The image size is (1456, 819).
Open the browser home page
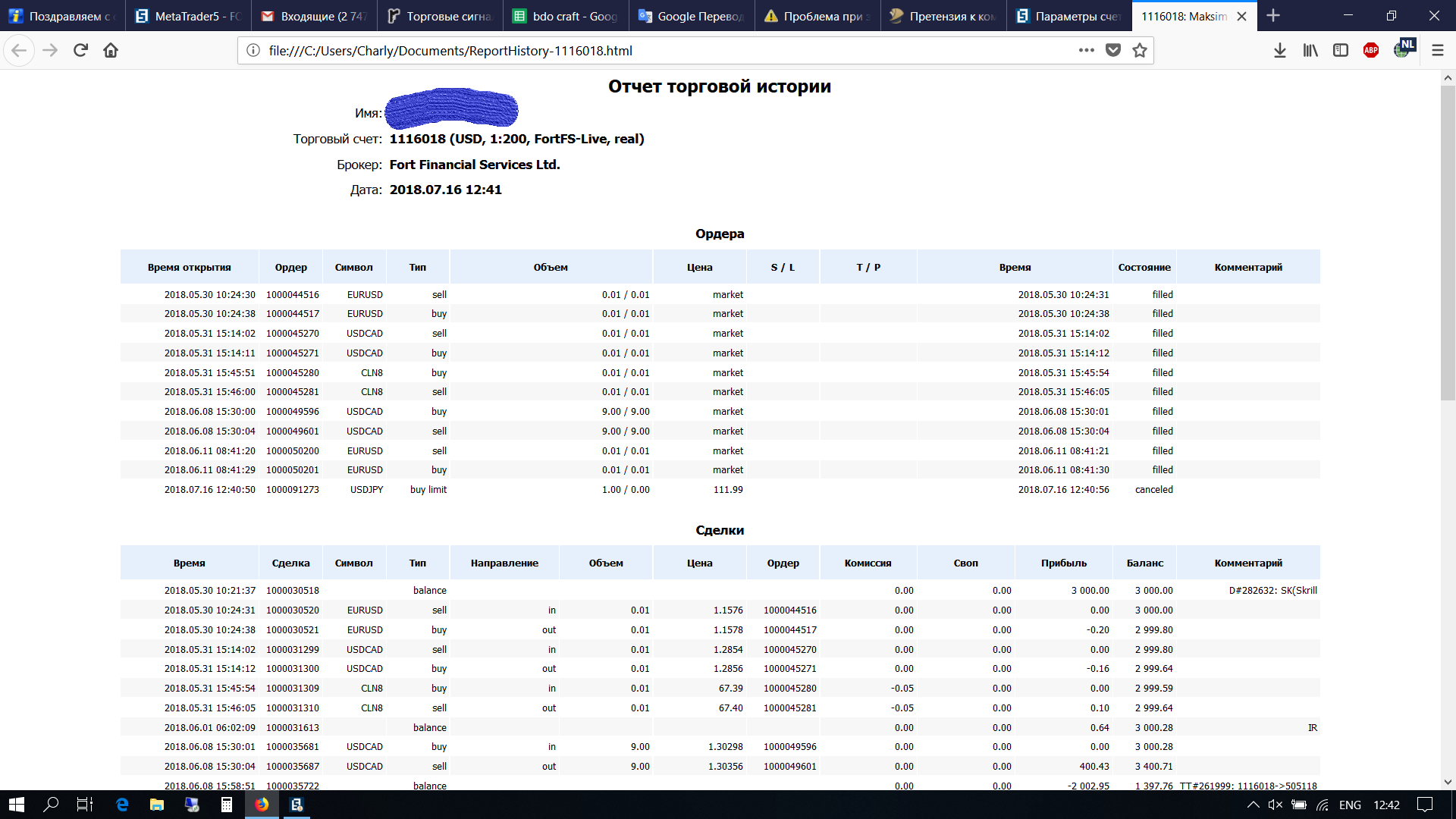pos(111,50)
